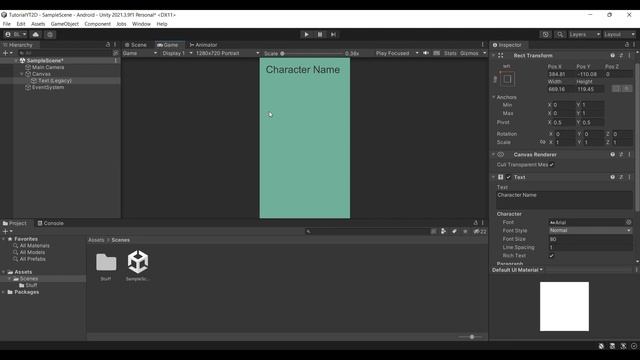Toggle the Gizmos button in Game view

469,53
